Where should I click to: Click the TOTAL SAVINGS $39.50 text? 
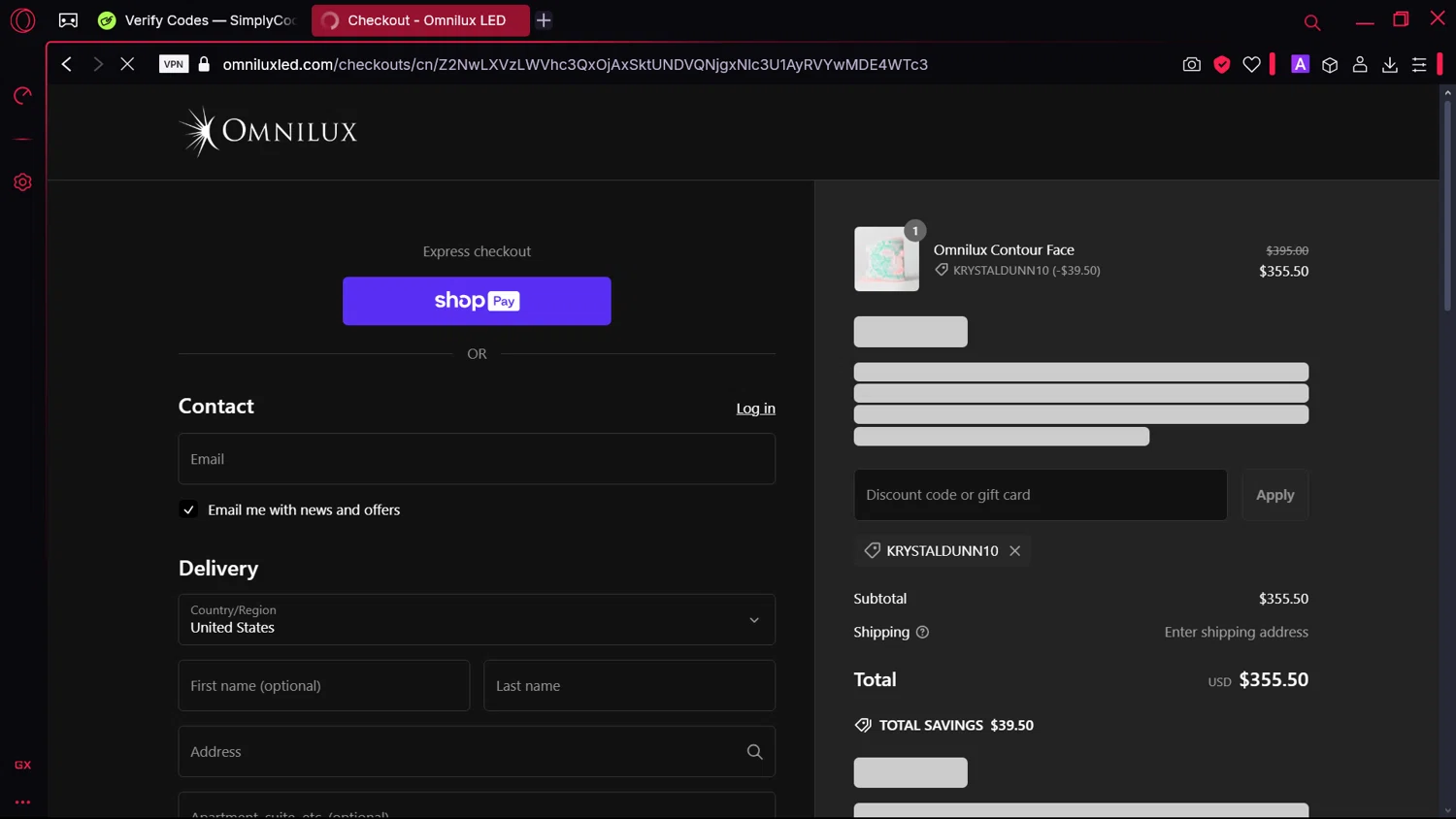(x=956, y=725)
